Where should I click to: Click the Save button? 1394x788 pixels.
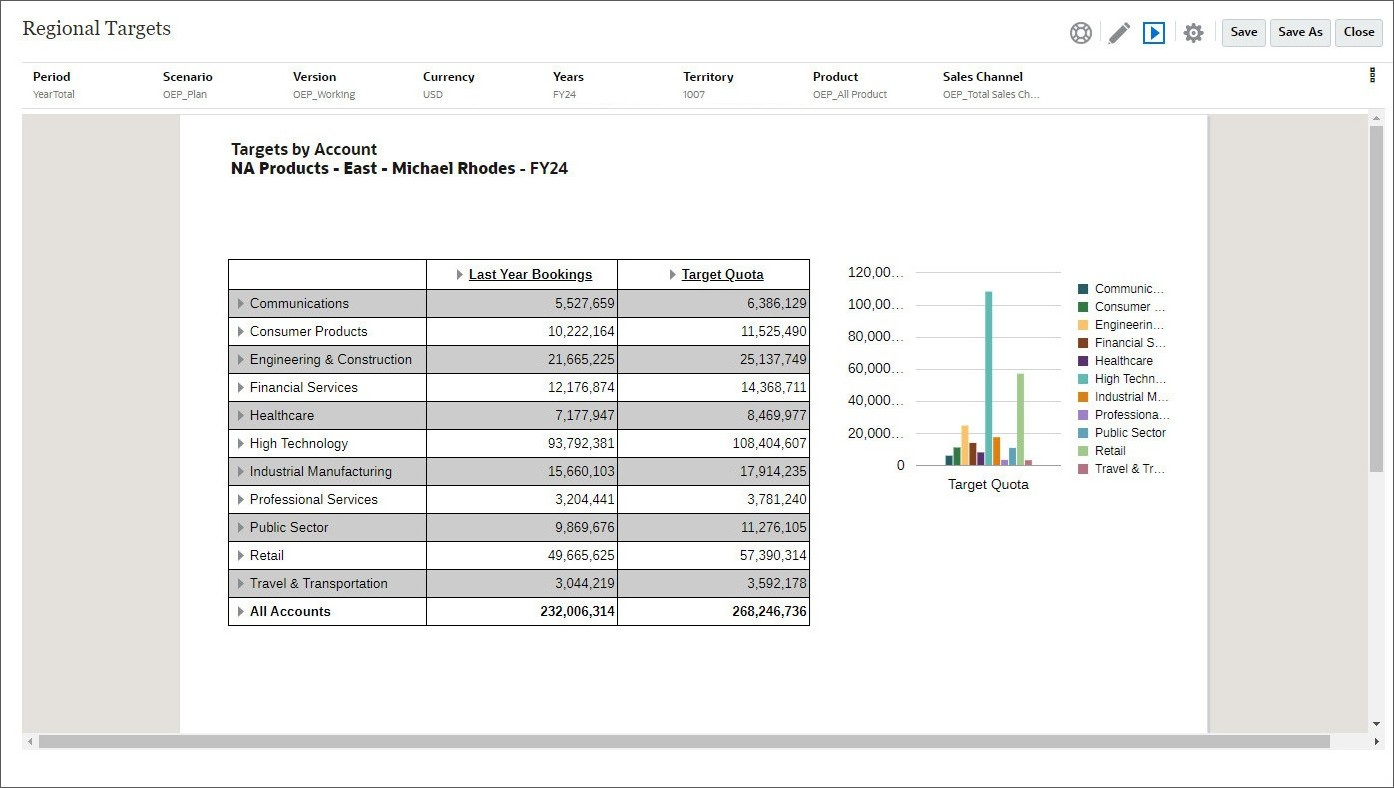coord(1243,32)
